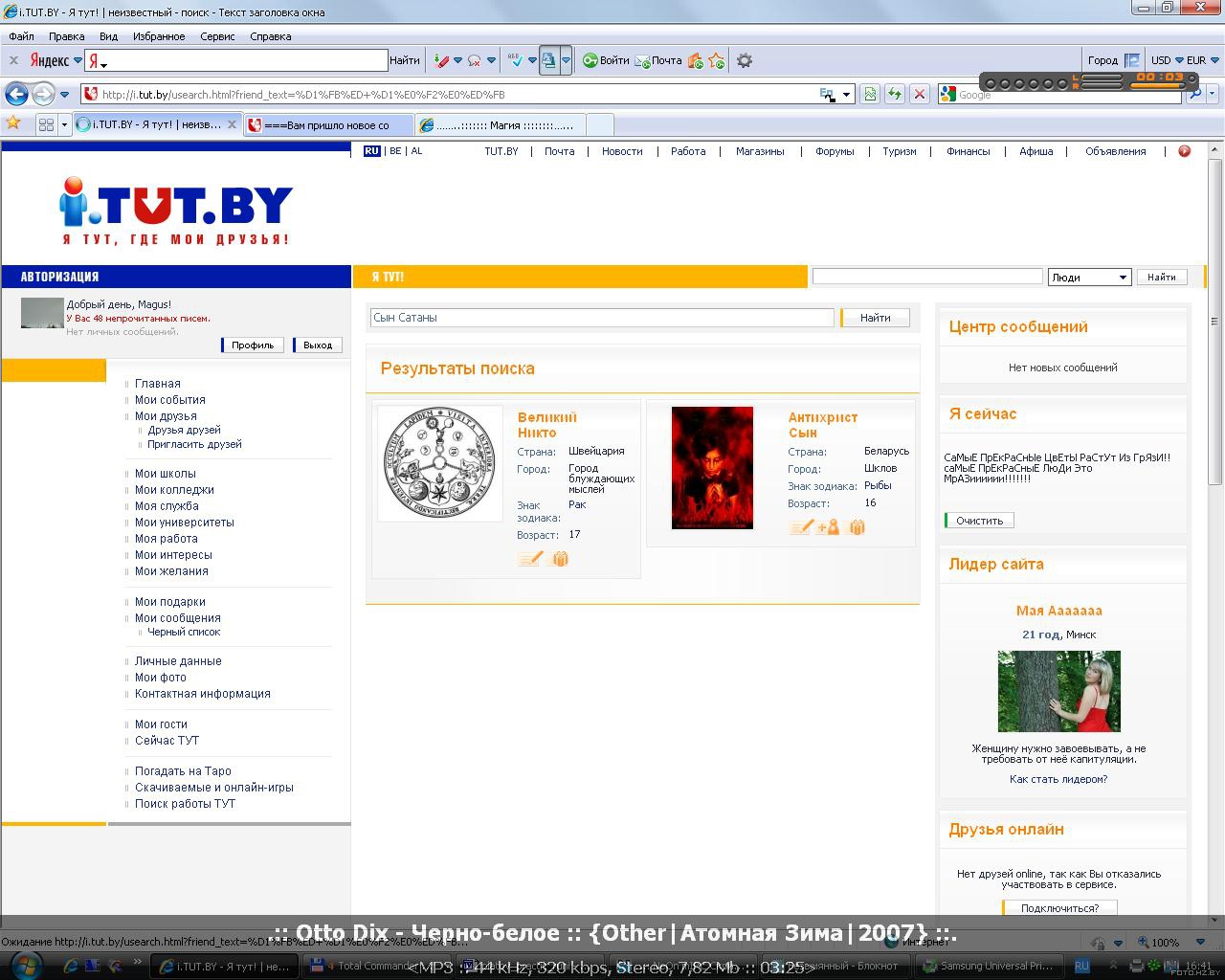Open the Яндекс logo dropdown arrow
This screenshot has height=980, width=1225.
[78, 60]
